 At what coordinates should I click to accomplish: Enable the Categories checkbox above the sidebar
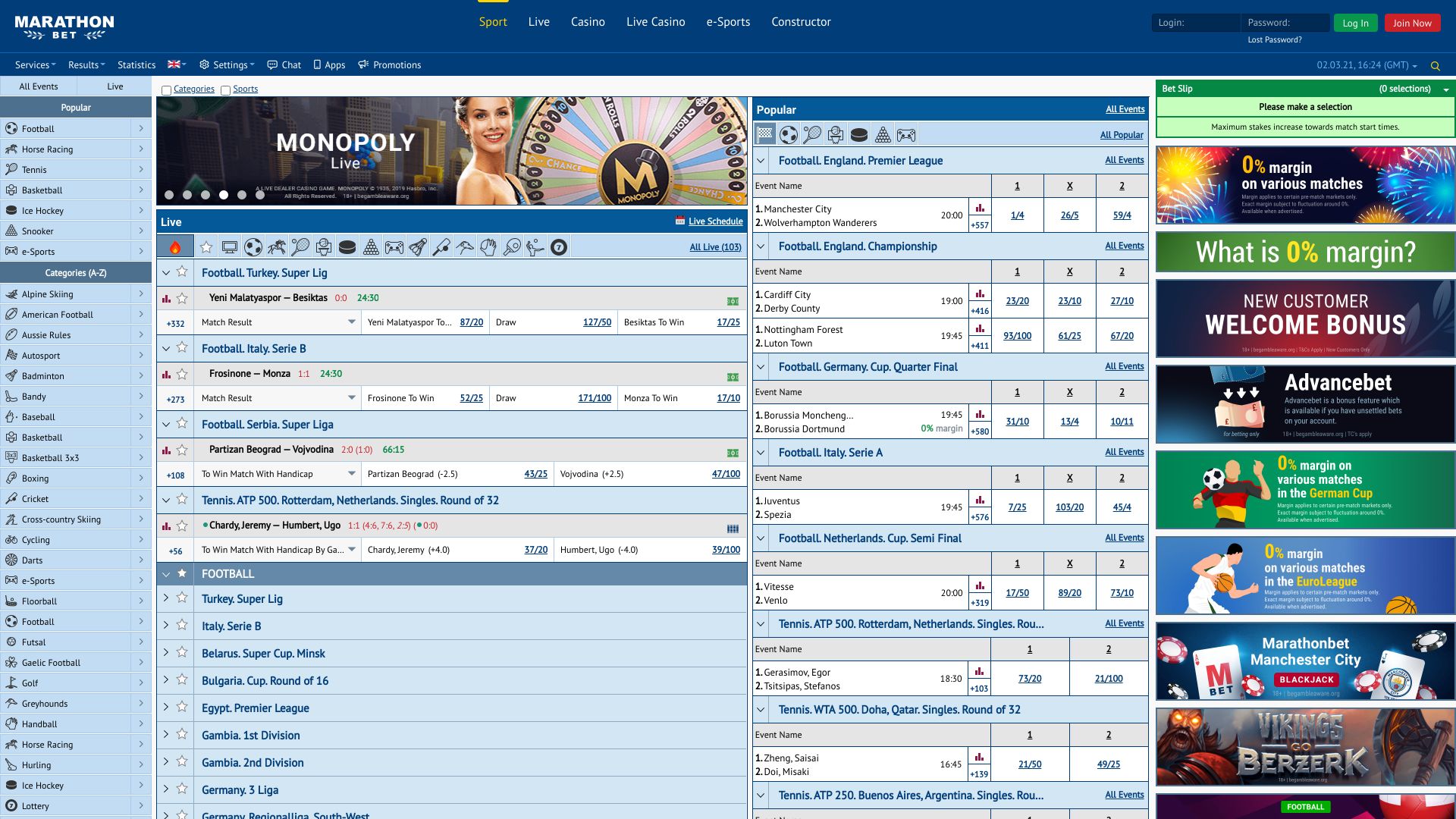pos(167,89)
